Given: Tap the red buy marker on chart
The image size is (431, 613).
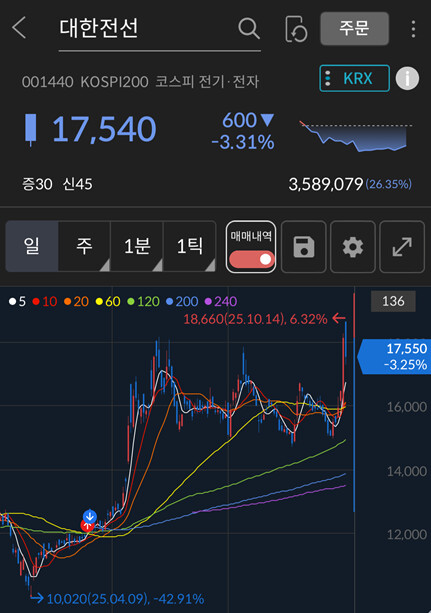Looking at the screenshot, I should click(87, 526).
